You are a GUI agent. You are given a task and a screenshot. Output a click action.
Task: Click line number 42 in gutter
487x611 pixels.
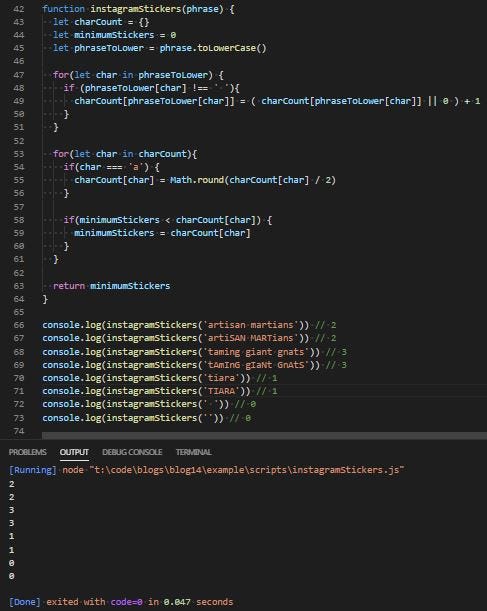[x=18, y=9]
